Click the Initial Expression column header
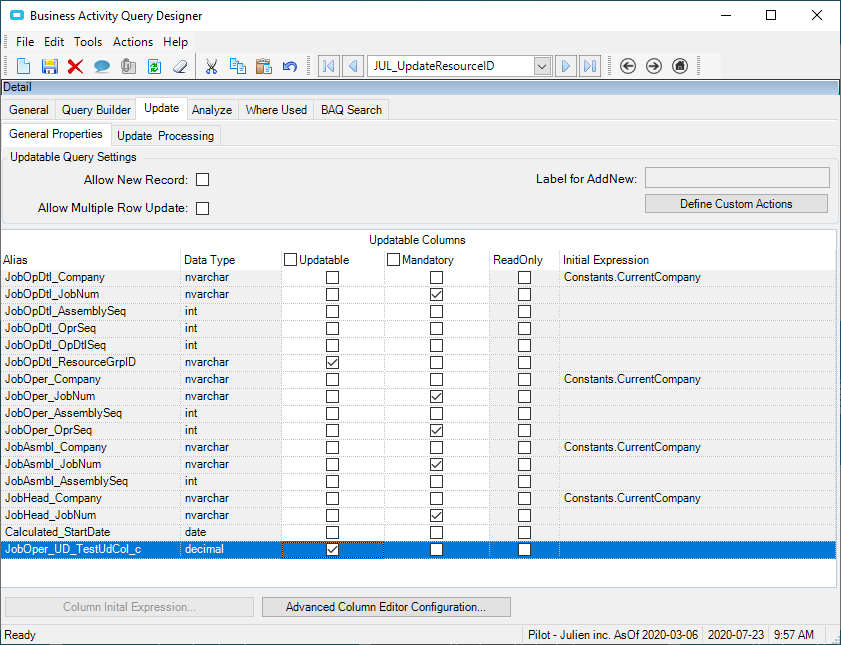 pyautogui.click(x=697, y=260)
